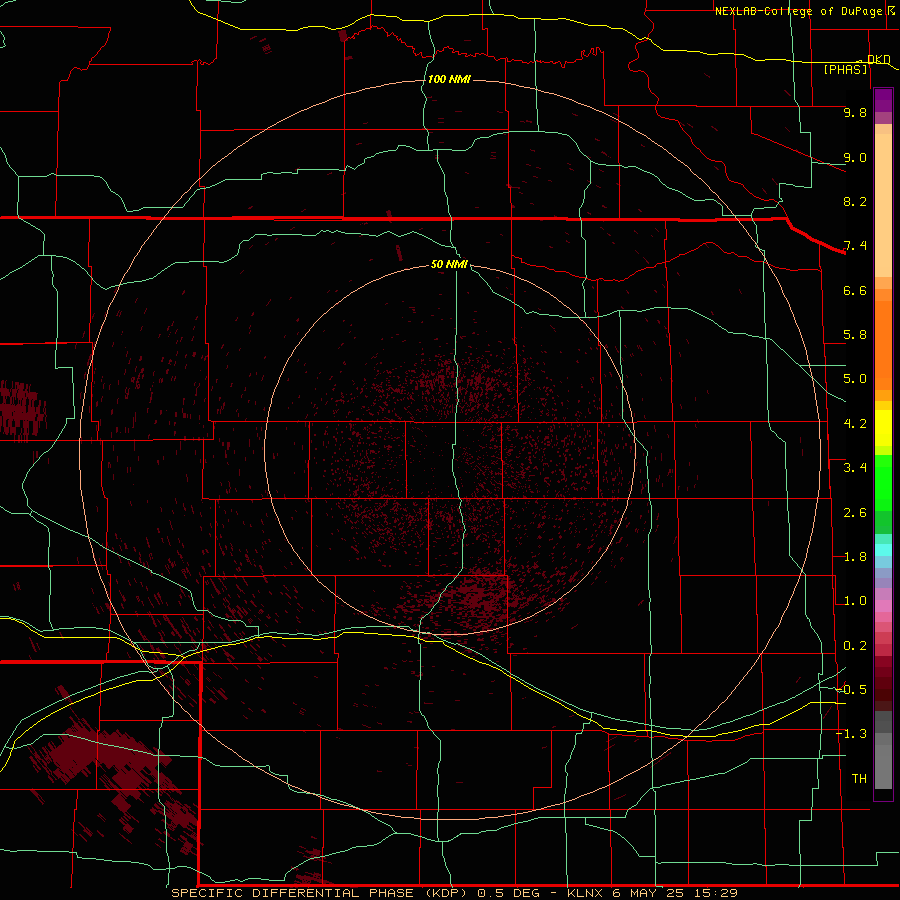Click the -0.5 value on color scale
Viewport: 900px width, 900px height.
coord(852,690)
